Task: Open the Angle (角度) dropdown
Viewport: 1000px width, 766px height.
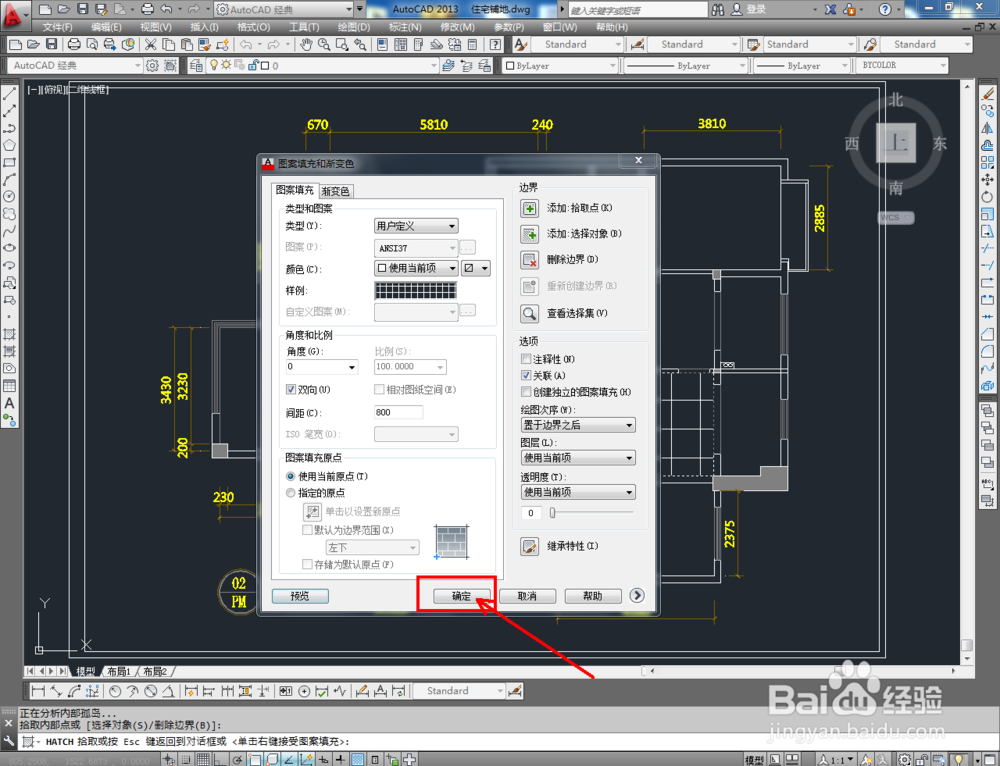Action: (x=321, y=367)
